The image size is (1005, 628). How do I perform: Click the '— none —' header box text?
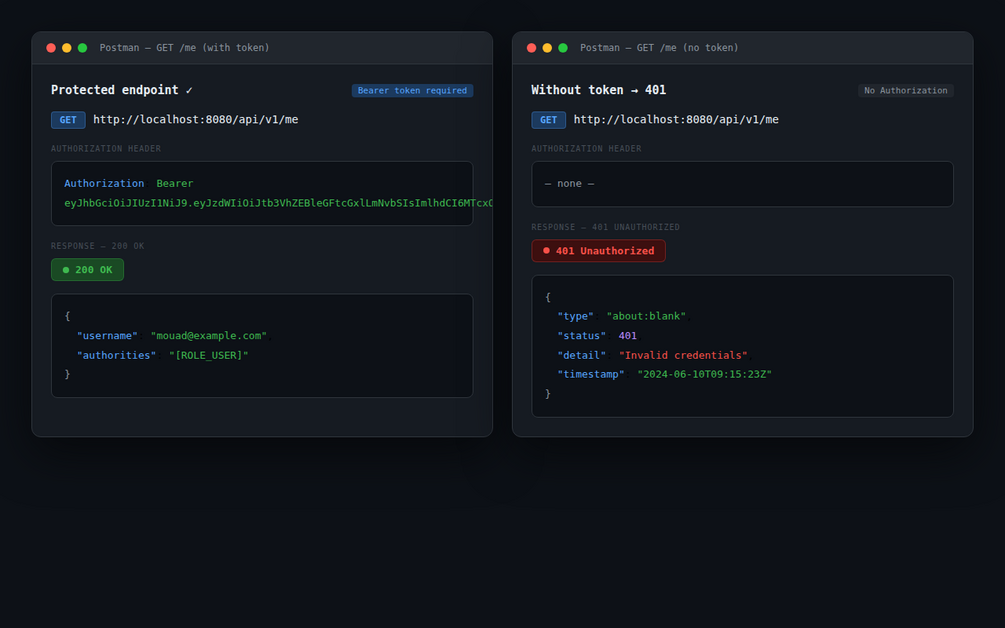(569, 183)
